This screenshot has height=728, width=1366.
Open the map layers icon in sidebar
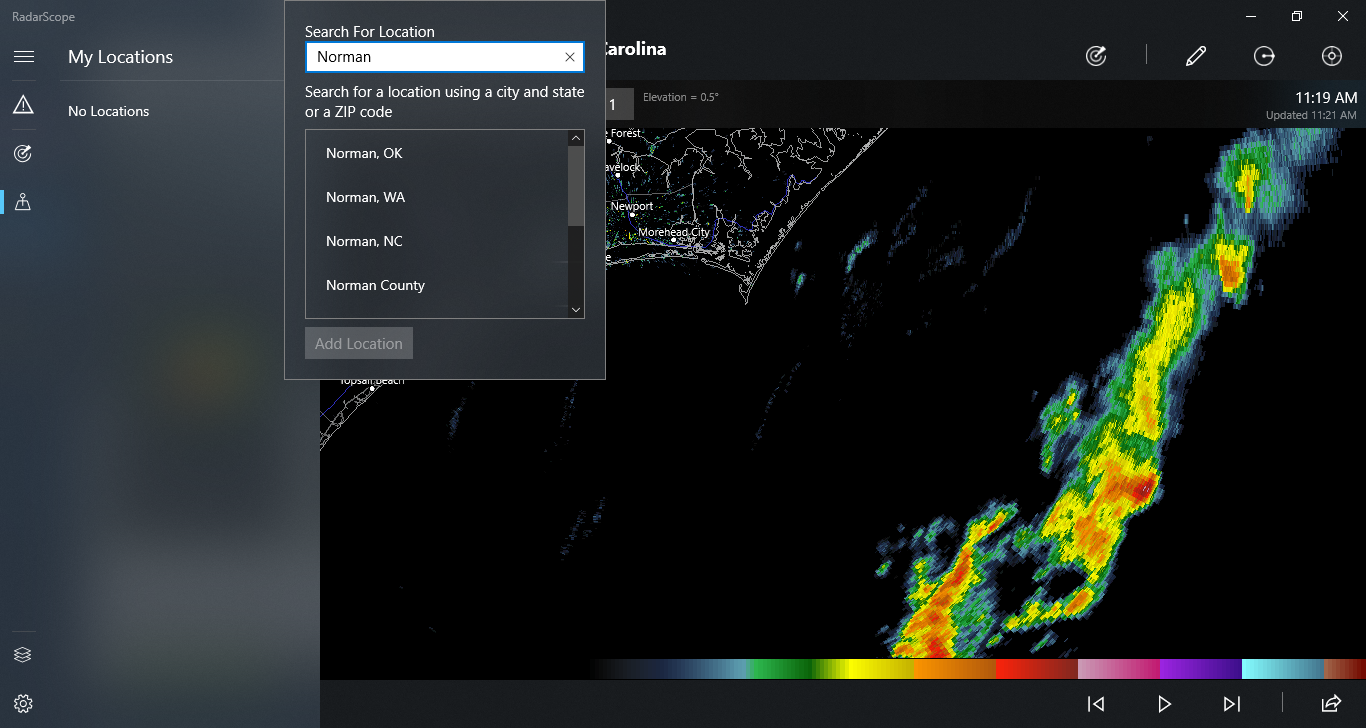[22, 654]
